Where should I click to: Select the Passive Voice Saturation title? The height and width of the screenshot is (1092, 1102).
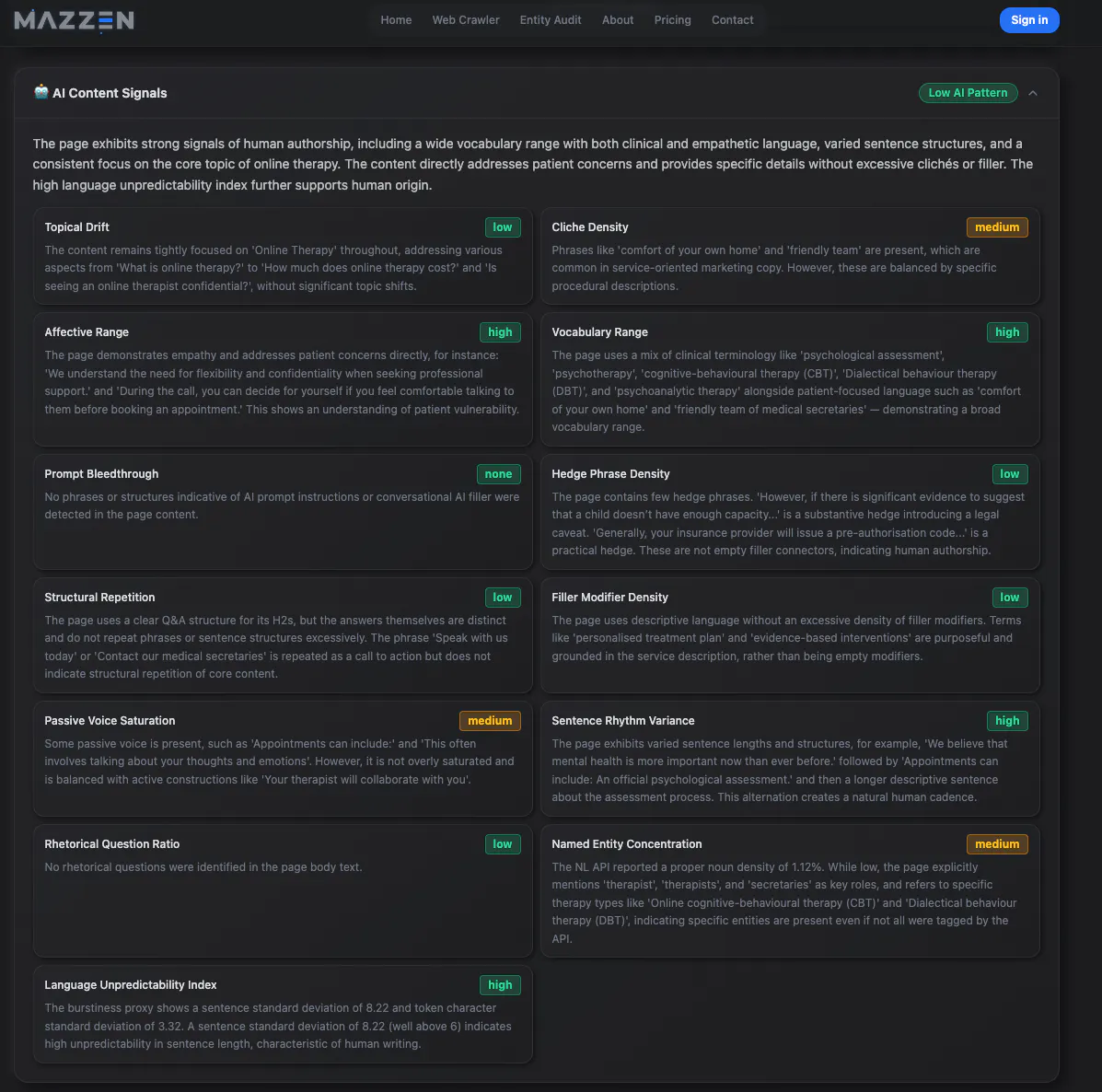pos(110,720)
